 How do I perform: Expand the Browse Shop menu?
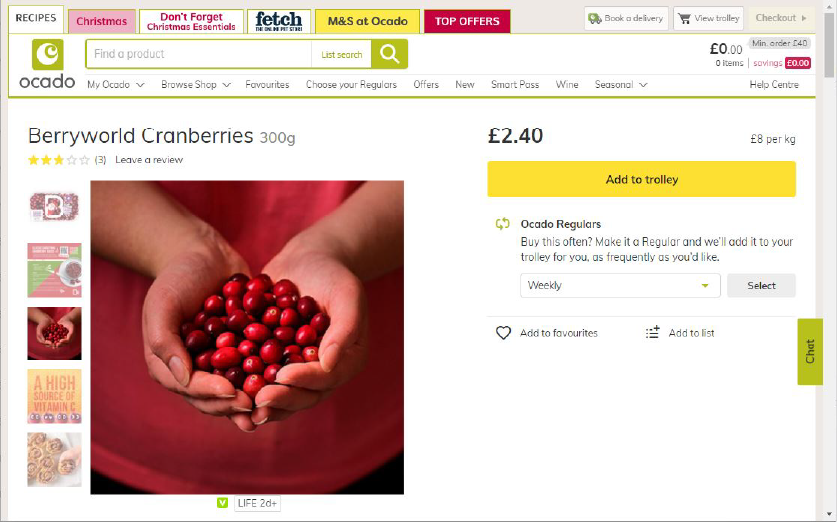coord(196,84)
